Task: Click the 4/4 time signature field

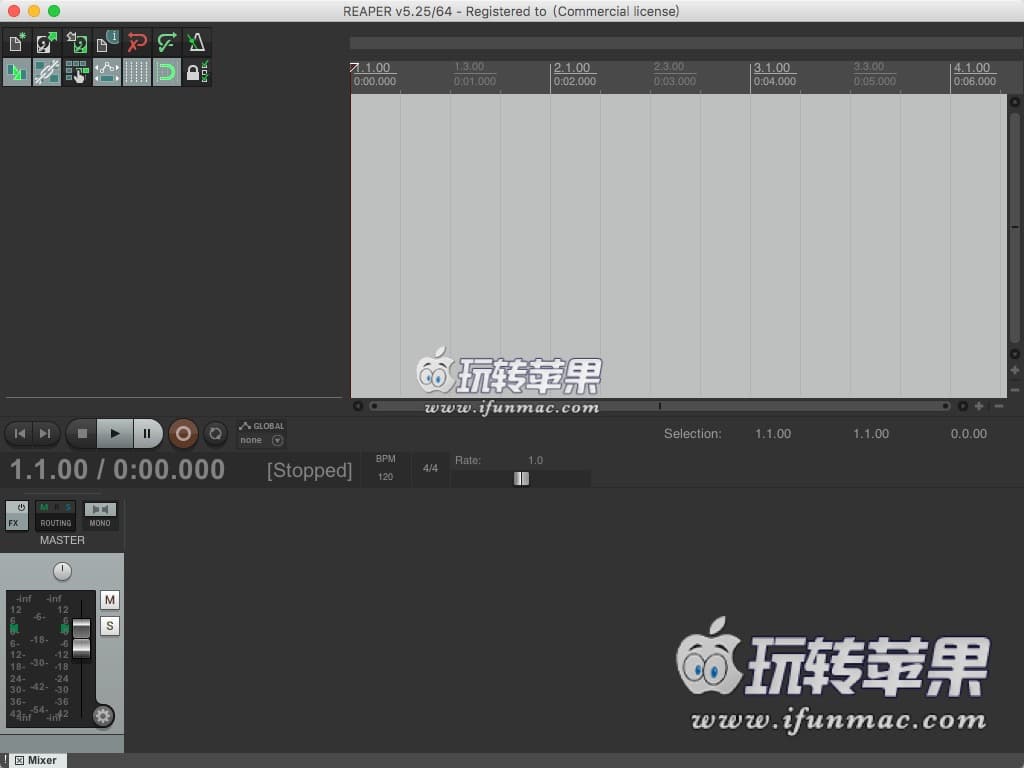Action: click(x=430, y=468)
